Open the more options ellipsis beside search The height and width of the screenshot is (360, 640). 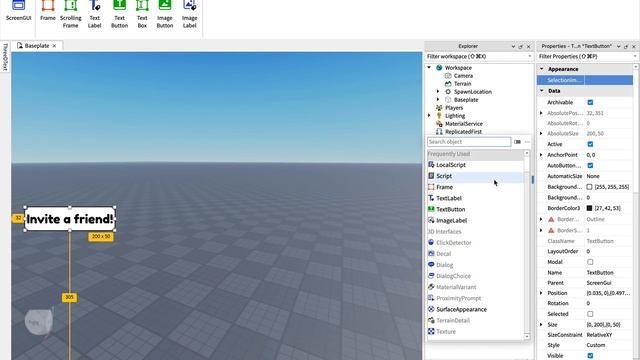click(527, 142)
